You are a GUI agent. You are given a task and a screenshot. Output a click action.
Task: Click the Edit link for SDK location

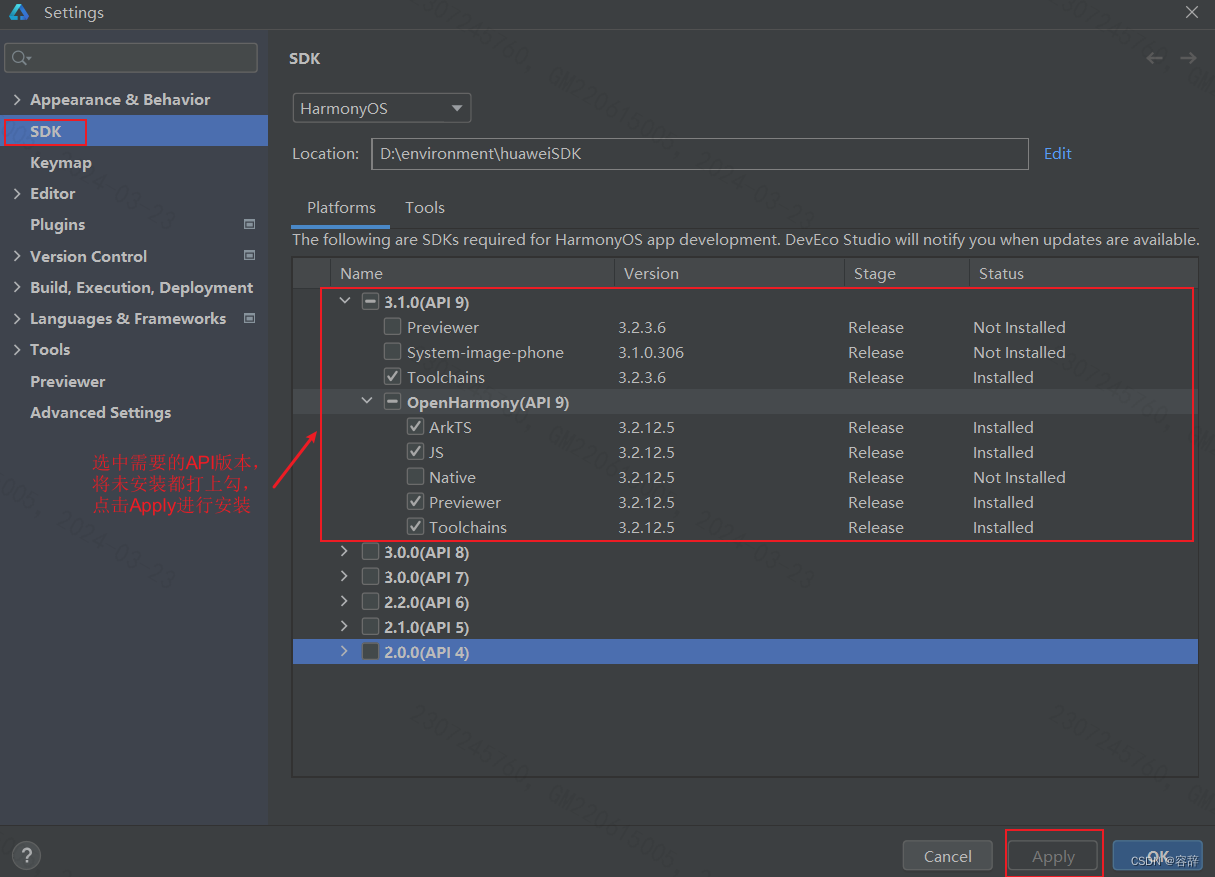(x=1058, y=153)
